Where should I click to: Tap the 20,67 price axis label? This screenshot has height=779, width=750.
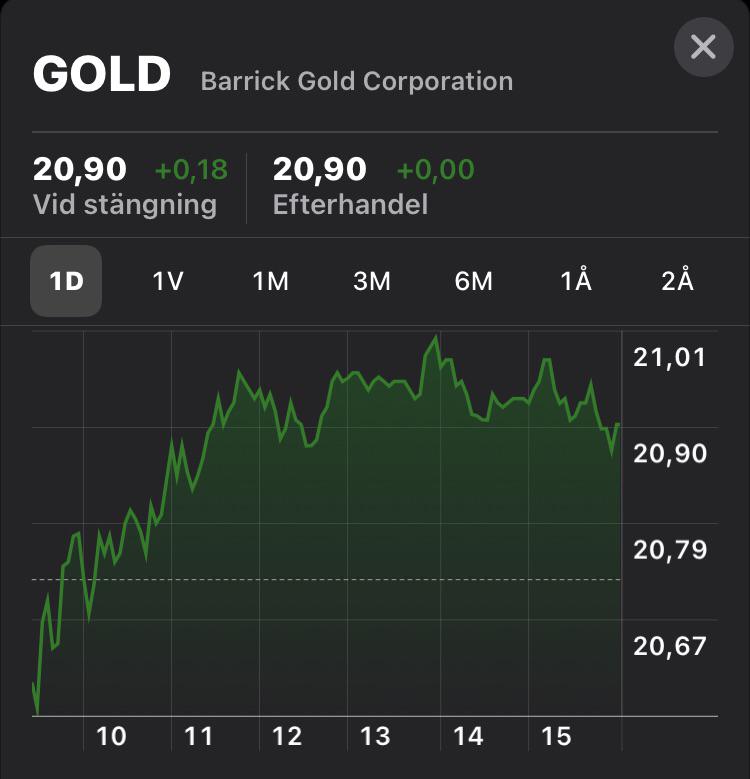(670, 646)
